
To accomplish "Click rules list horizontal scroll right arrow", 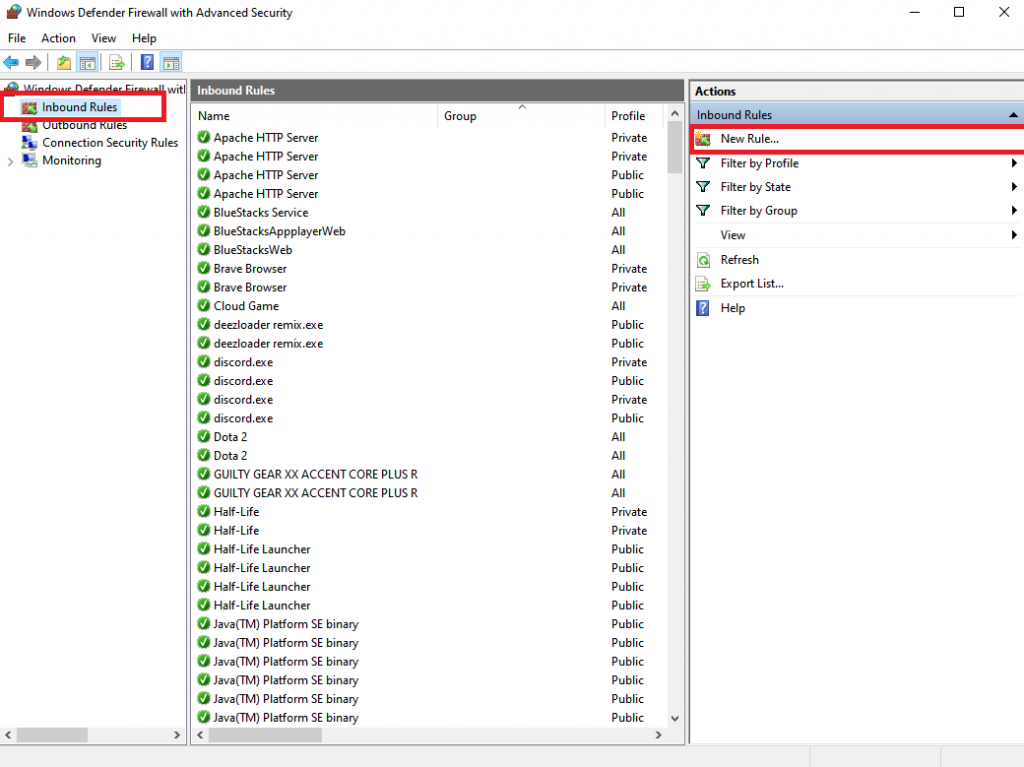I will coord(658,735).
